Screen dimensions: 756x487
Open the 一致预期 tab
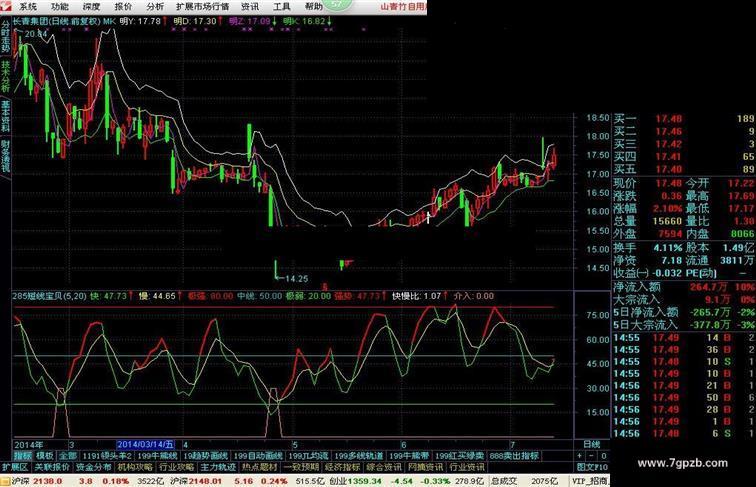pos(301,467)
